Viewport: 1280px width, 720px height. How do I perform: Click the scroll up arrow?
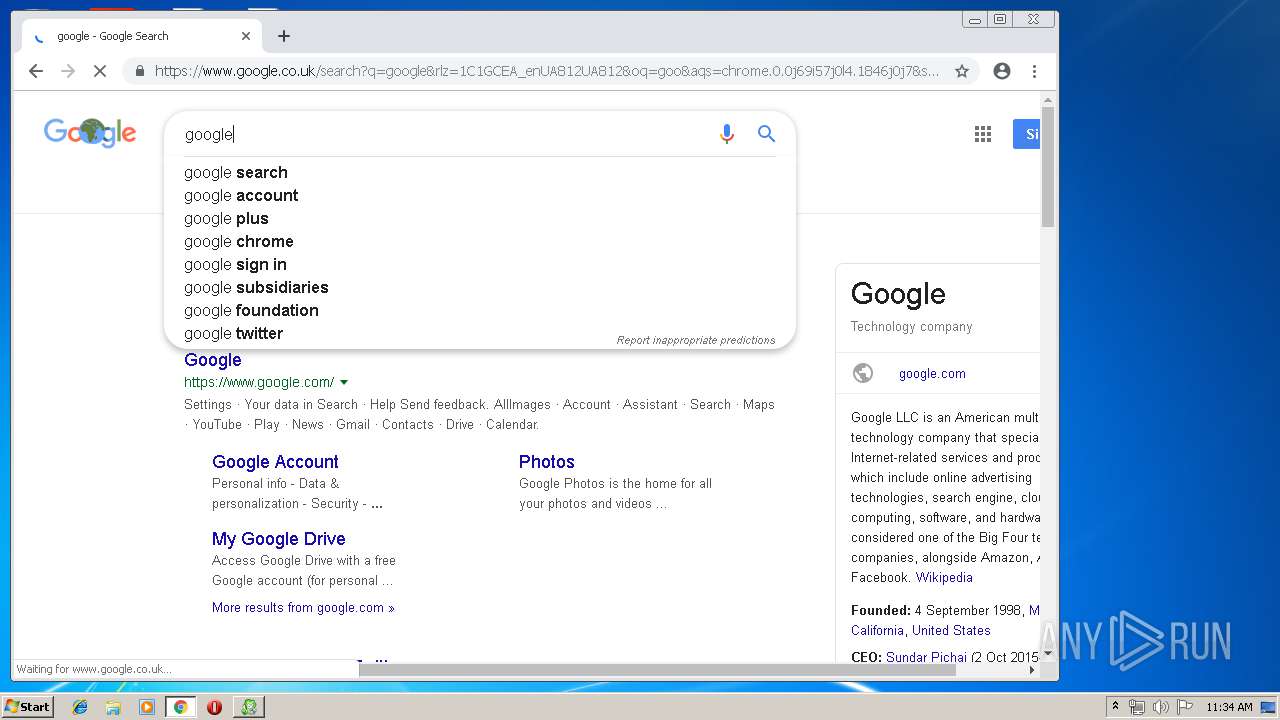pos(1048,100)
